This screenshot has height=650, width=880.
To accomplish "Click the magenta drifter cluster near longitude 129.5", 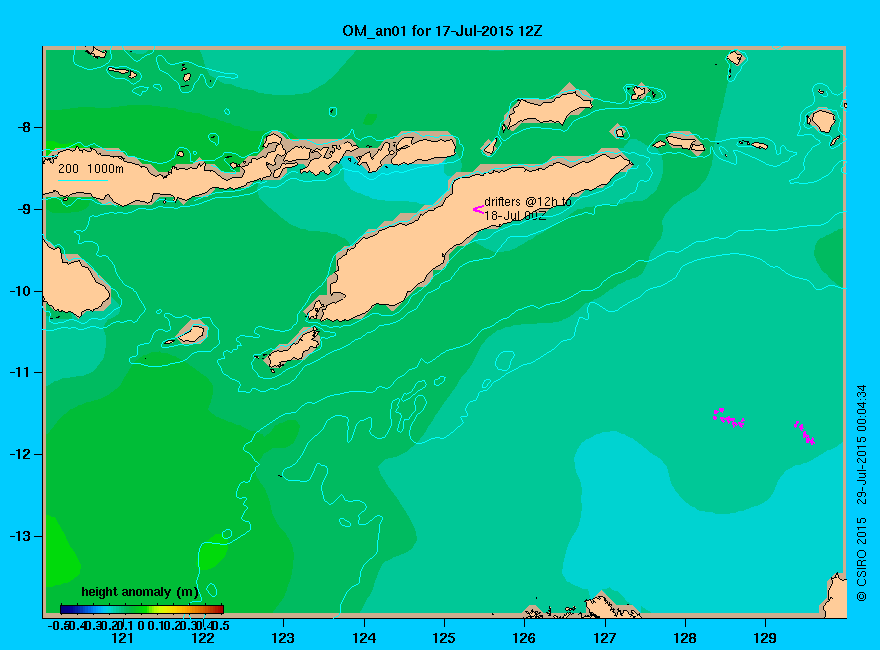I will click(805, 433).
